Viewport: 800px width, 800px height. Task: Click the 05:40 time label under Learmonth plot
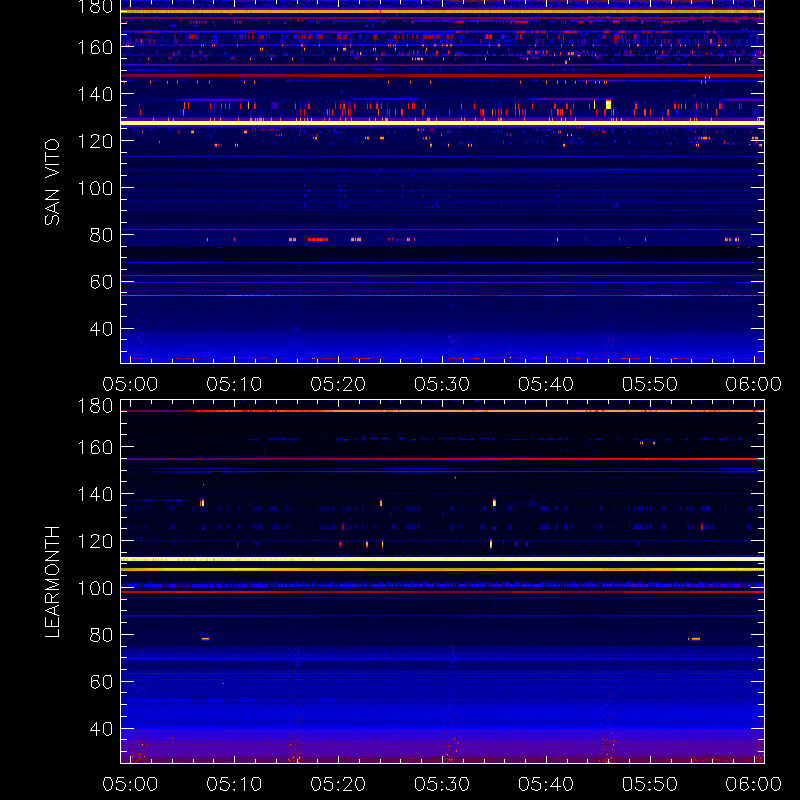[546, 784]
